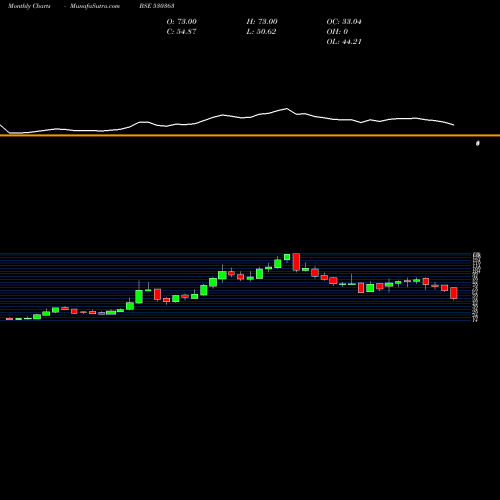Click the high value "H: 73.00"
500x500 pixels.
(x=262, y=22)
